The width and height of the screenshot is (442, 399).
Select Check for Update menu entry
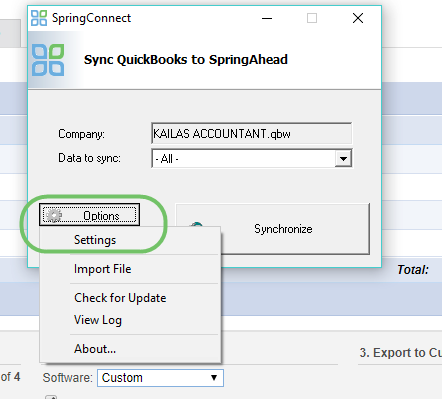pos(130,298)
